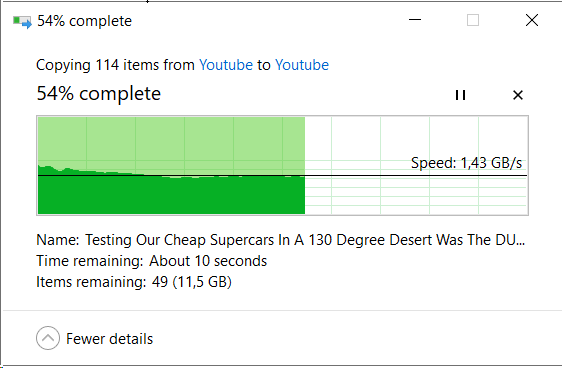Image resolution: width=562 pixels, height=368 pixels.
Task: Click the Fewer details text label
Action: click(109, 339)
